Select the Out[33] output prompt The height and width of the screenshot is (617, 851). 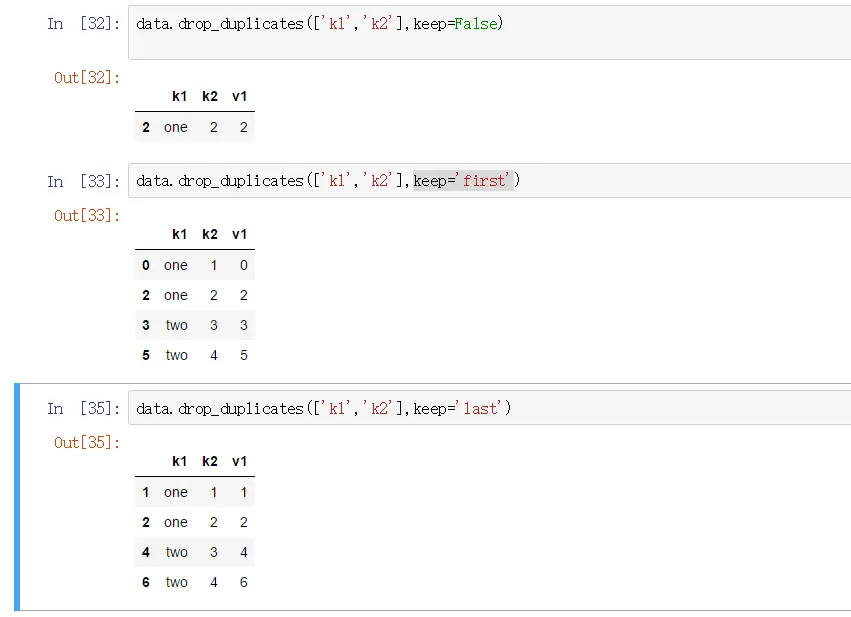pyautogui.click(x=86, y=216)
